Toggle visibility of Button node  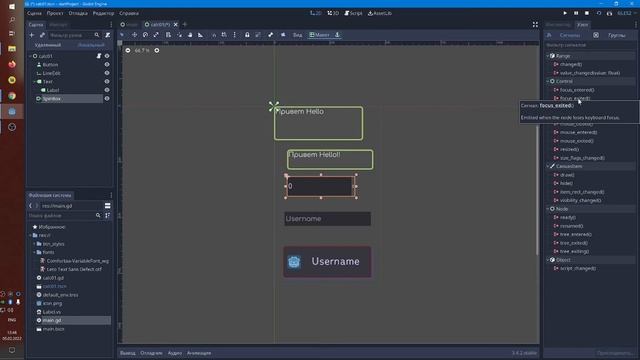tap(107, 64)
